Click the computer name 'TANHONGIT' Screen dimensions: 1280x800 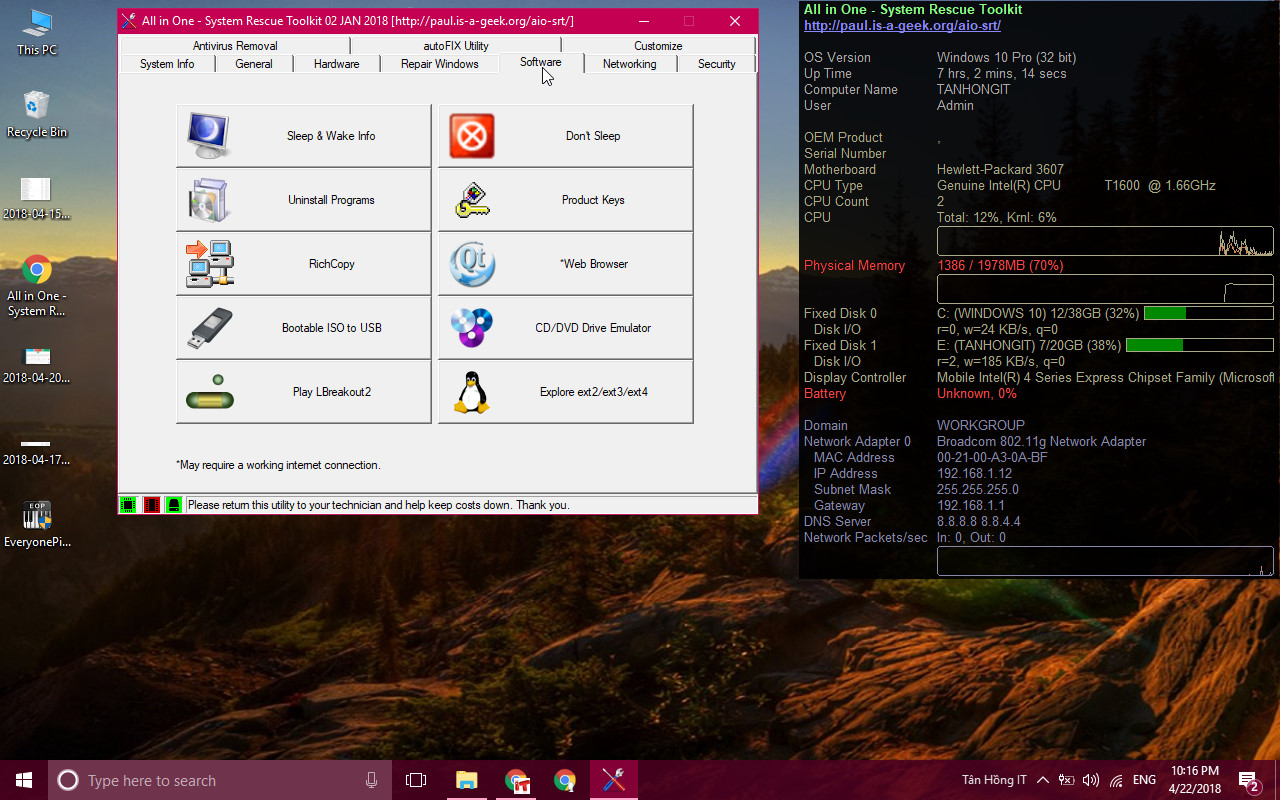tap(974, 90)
